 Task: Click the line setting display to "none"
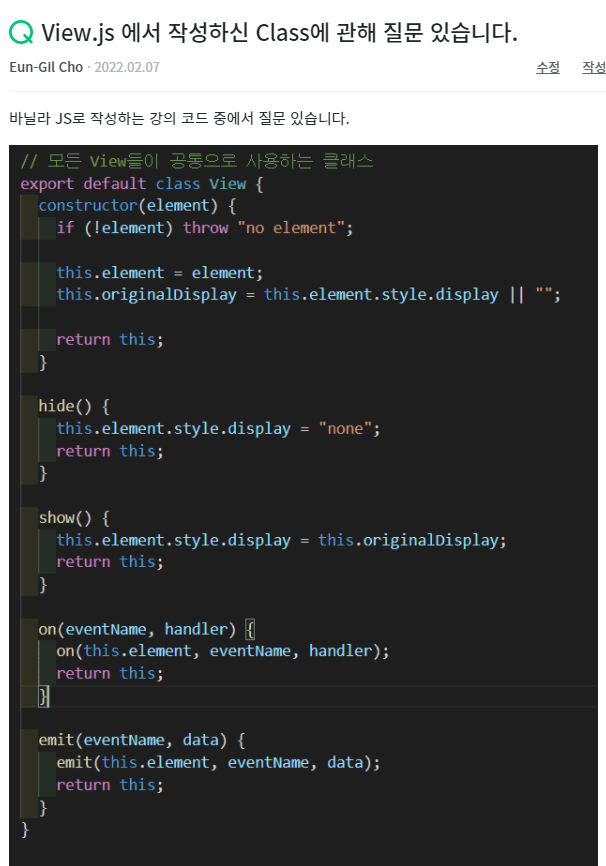click(218, 429)
